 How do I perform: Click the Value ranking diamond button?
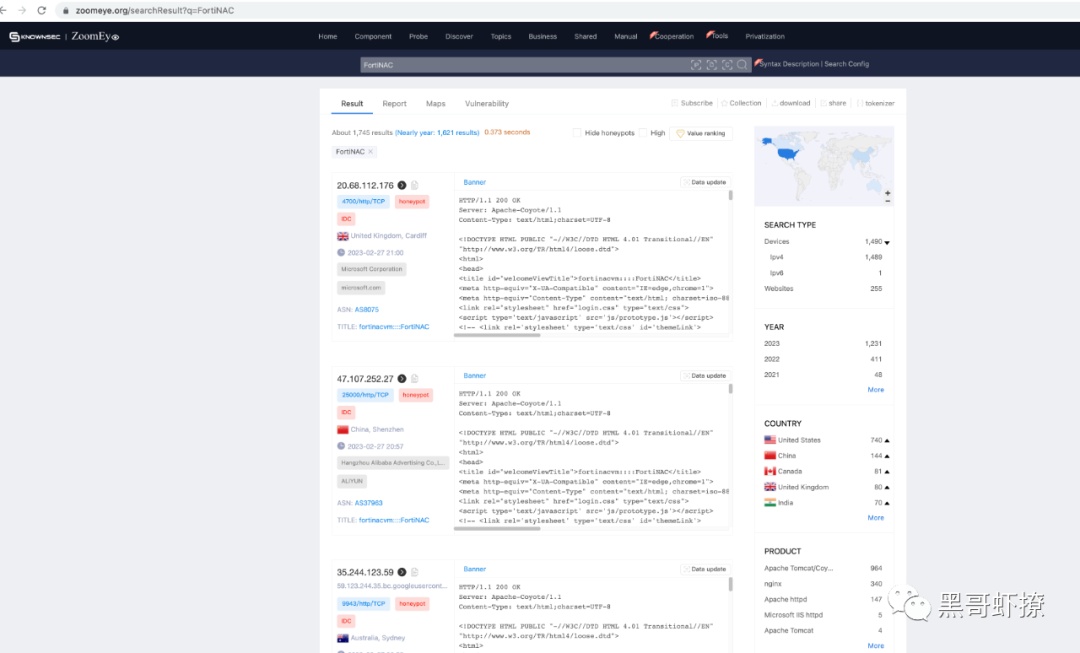tap(700, 134)
